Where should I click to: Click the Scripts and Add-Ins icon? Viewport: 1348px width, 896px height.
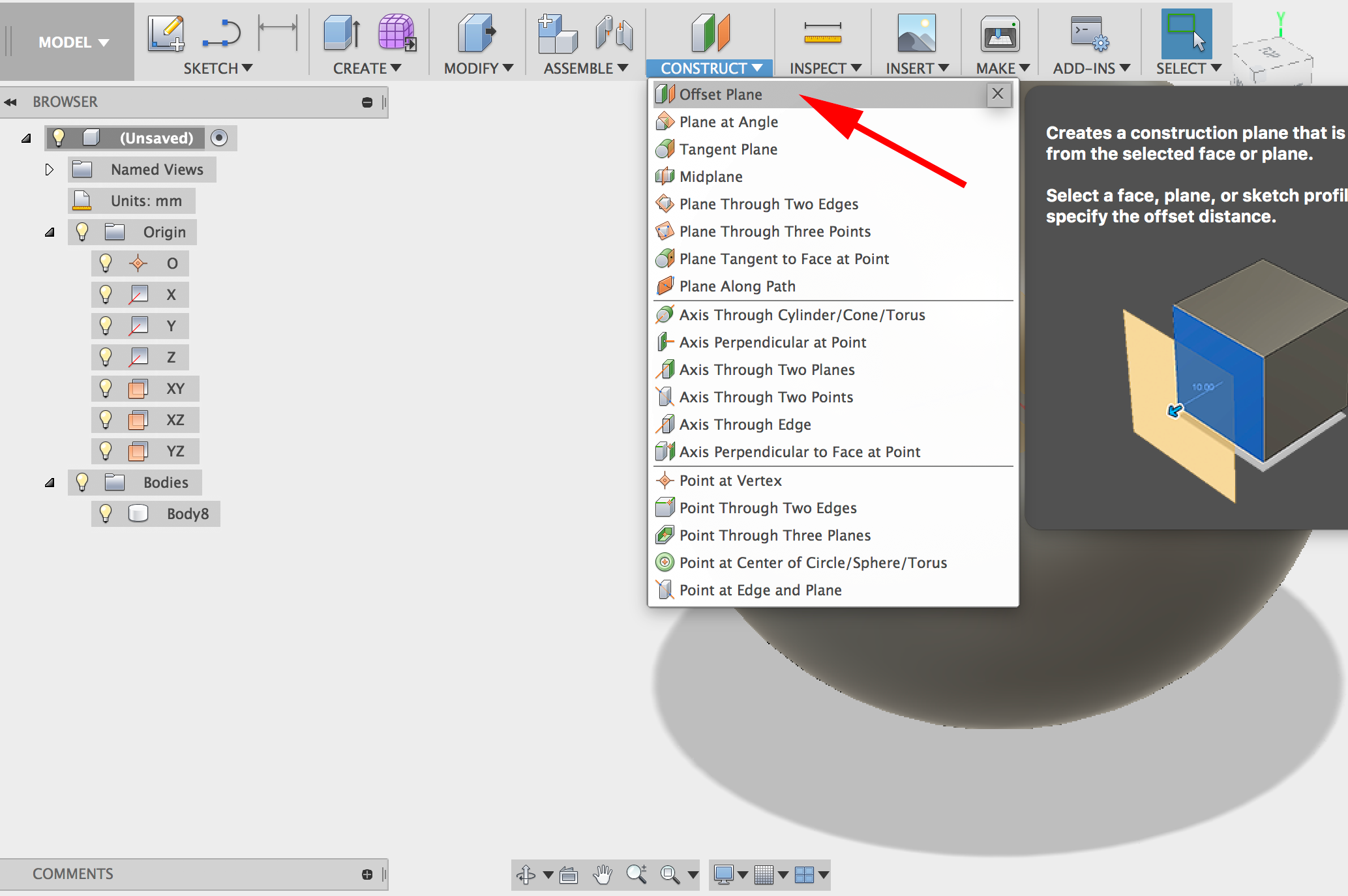coord(1089,34)
